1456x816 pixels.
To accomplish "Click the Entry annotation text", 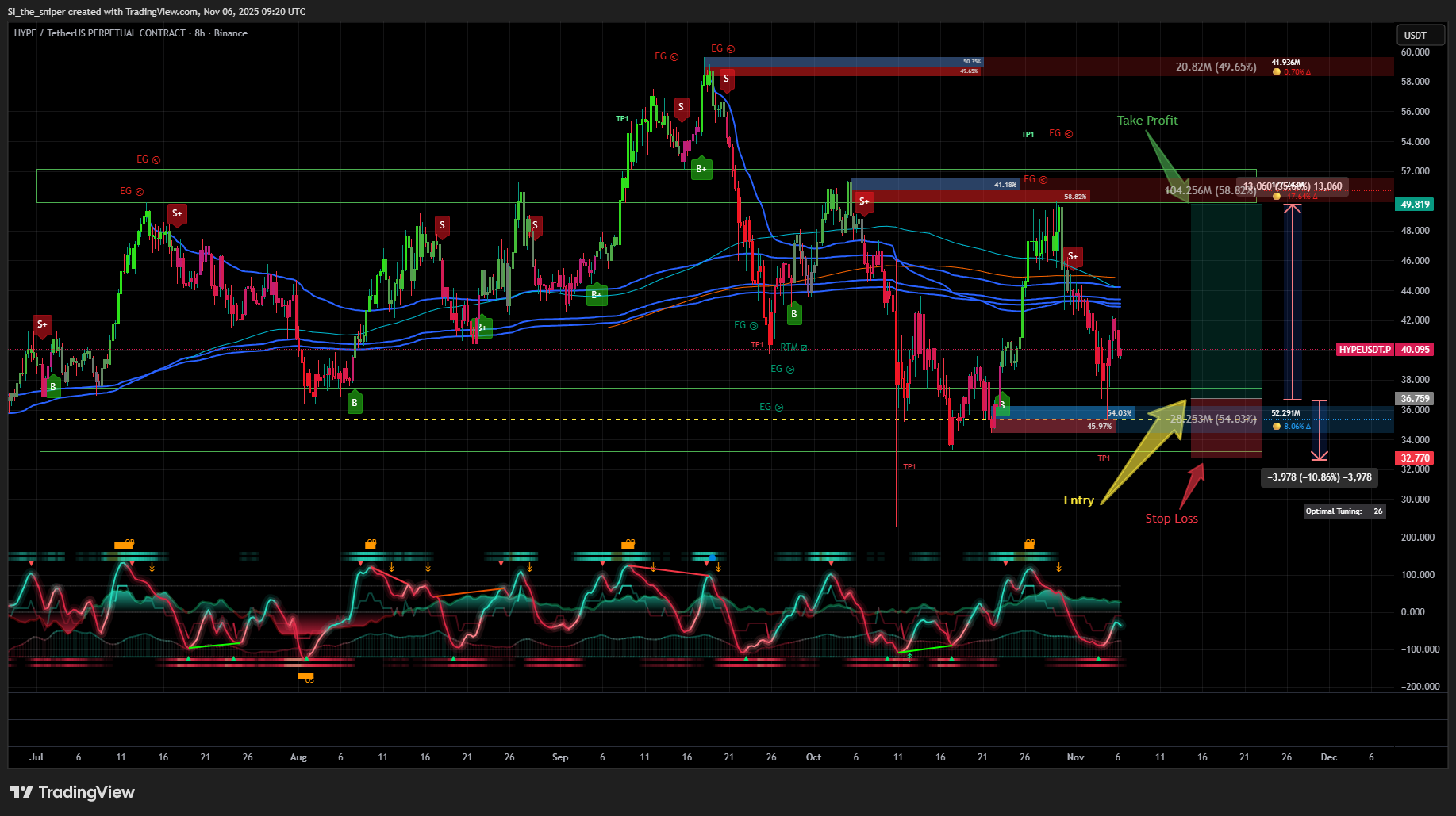I will (1078, 500).
